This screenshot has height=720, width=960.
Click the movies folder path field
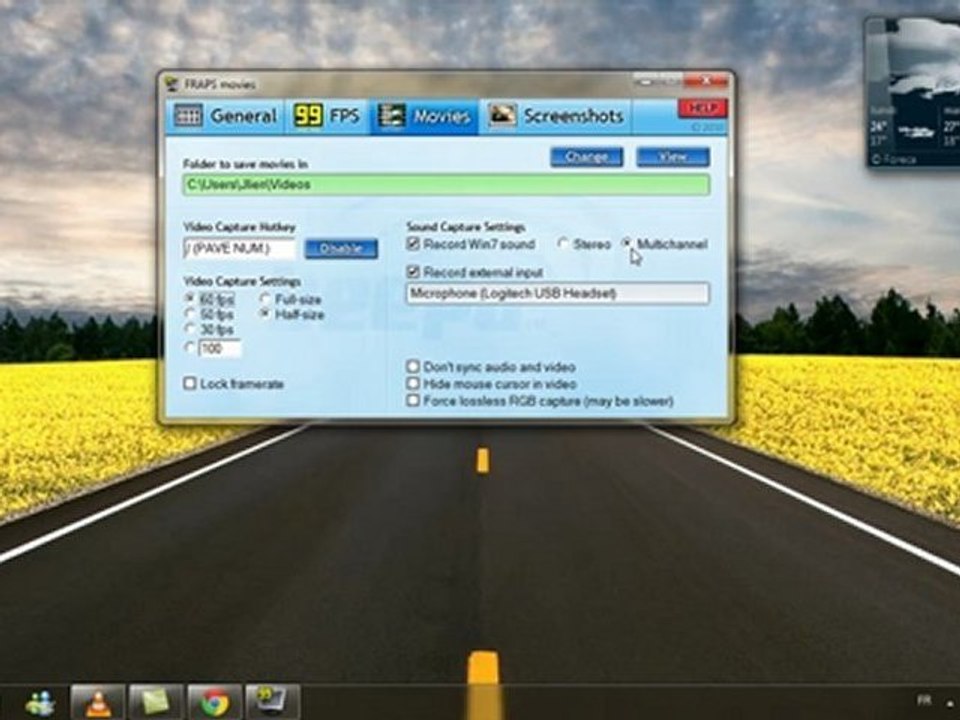tap(446, 185)
